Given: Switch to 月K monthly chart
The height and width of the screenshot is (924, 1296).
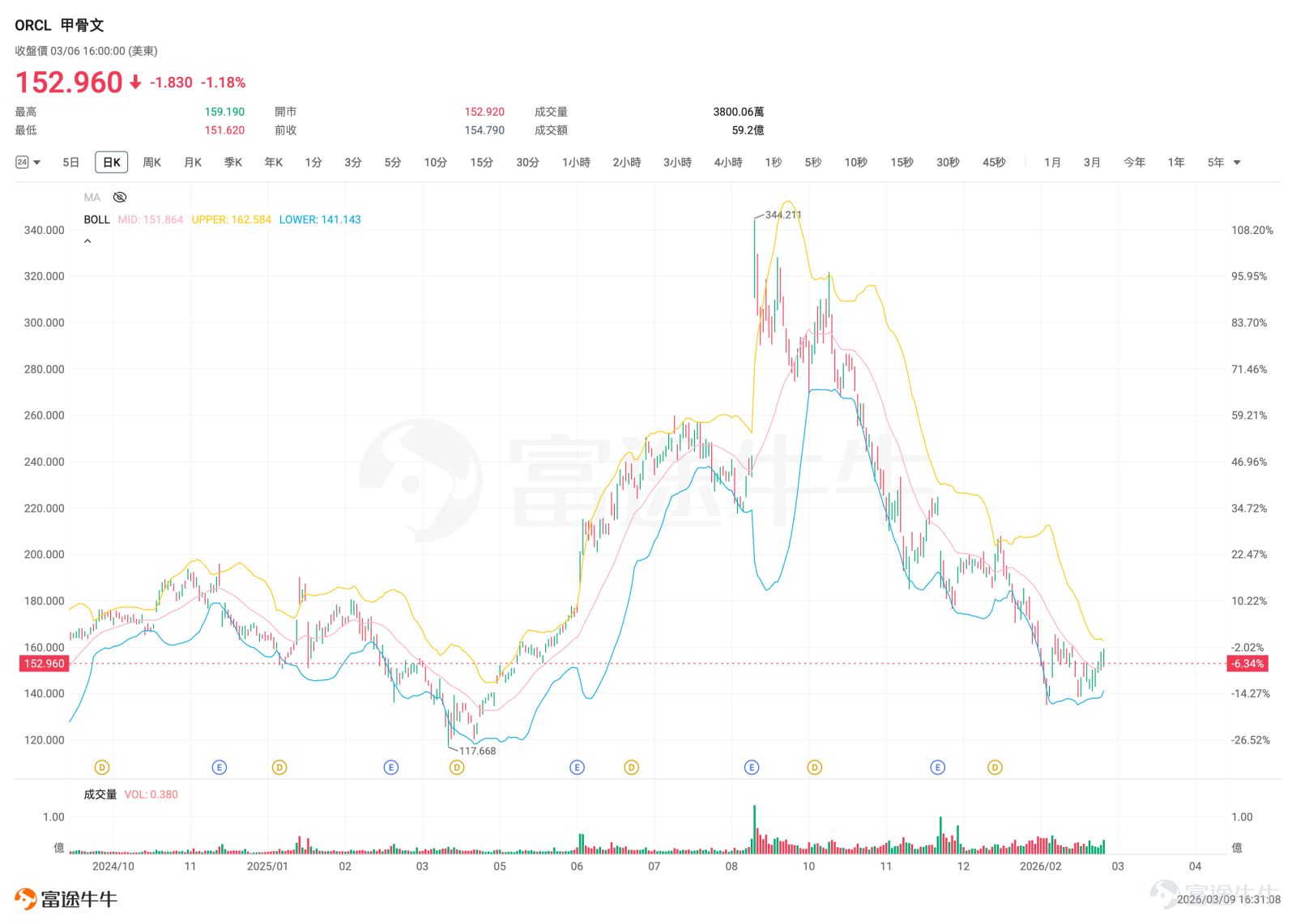Looking at the screenshot, I should click(193, 163).
